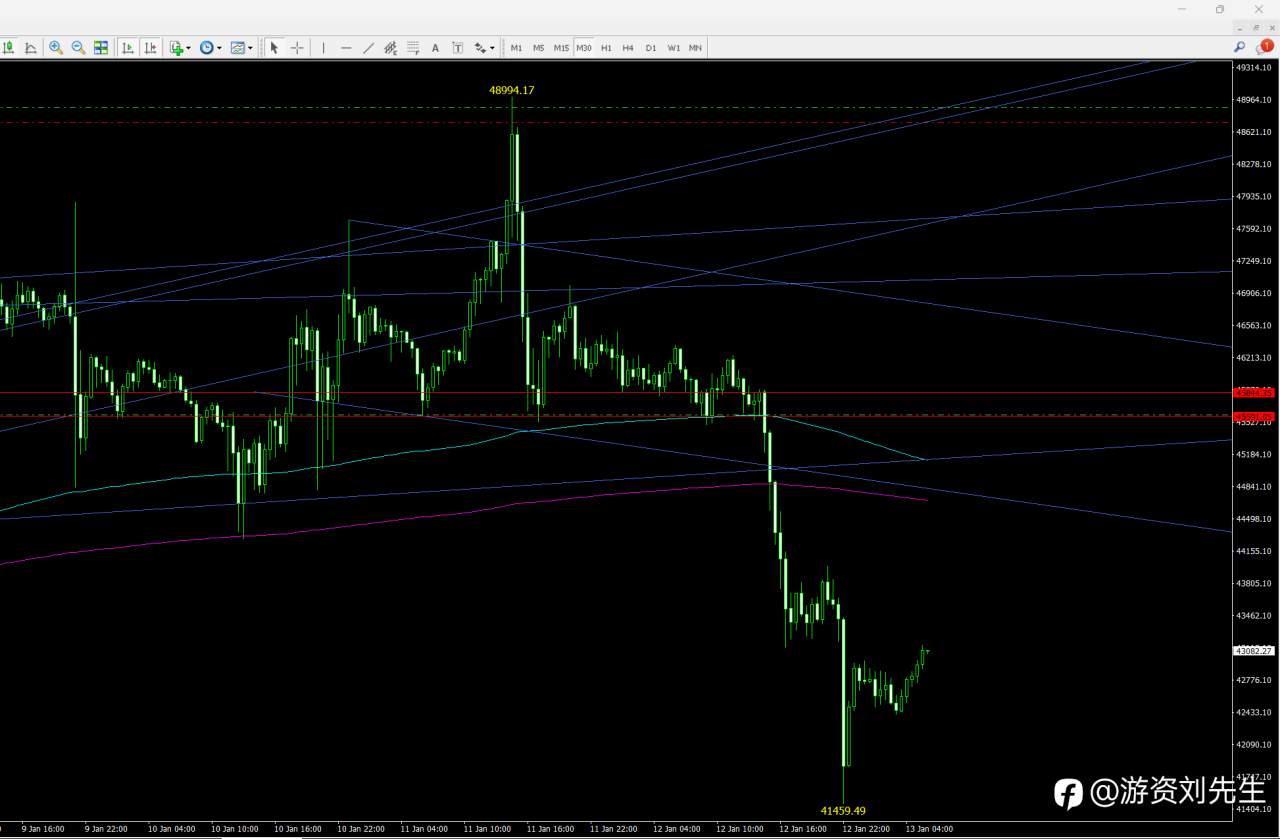Click time axis label 13 Jan 04:00
This screenshot has width=1280, height=839.
click(x=930, y=828)
